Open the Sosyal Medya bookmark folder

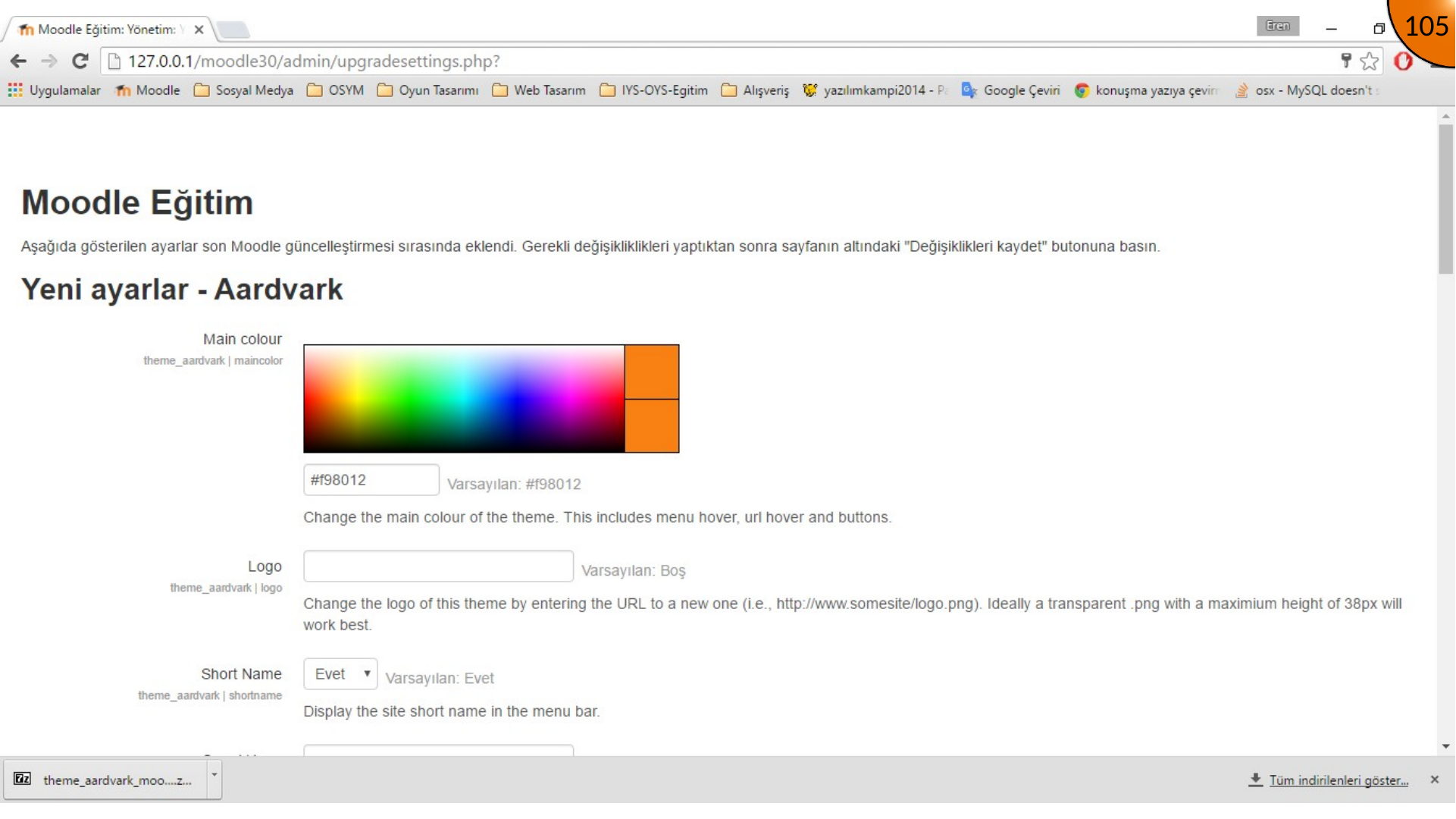243,90
